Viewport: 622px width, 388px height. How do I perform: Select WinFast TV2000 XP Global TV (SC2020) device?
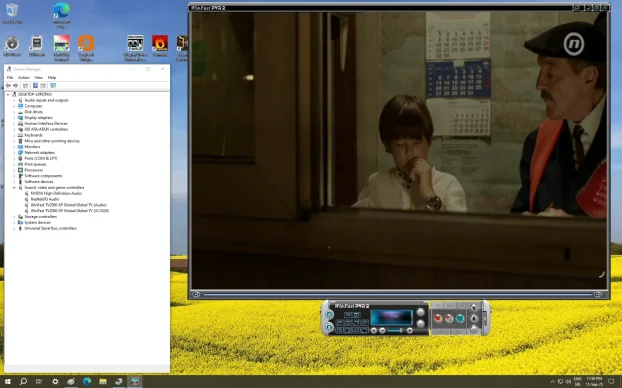coord(69,211)
